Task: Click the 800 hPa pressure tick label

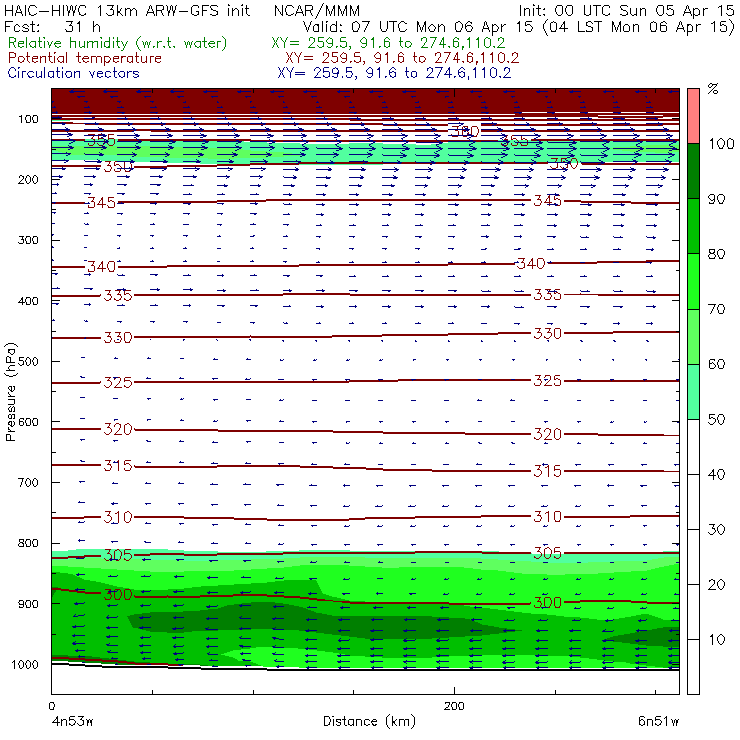Action: pyautogui.click(x=28, y=543)
